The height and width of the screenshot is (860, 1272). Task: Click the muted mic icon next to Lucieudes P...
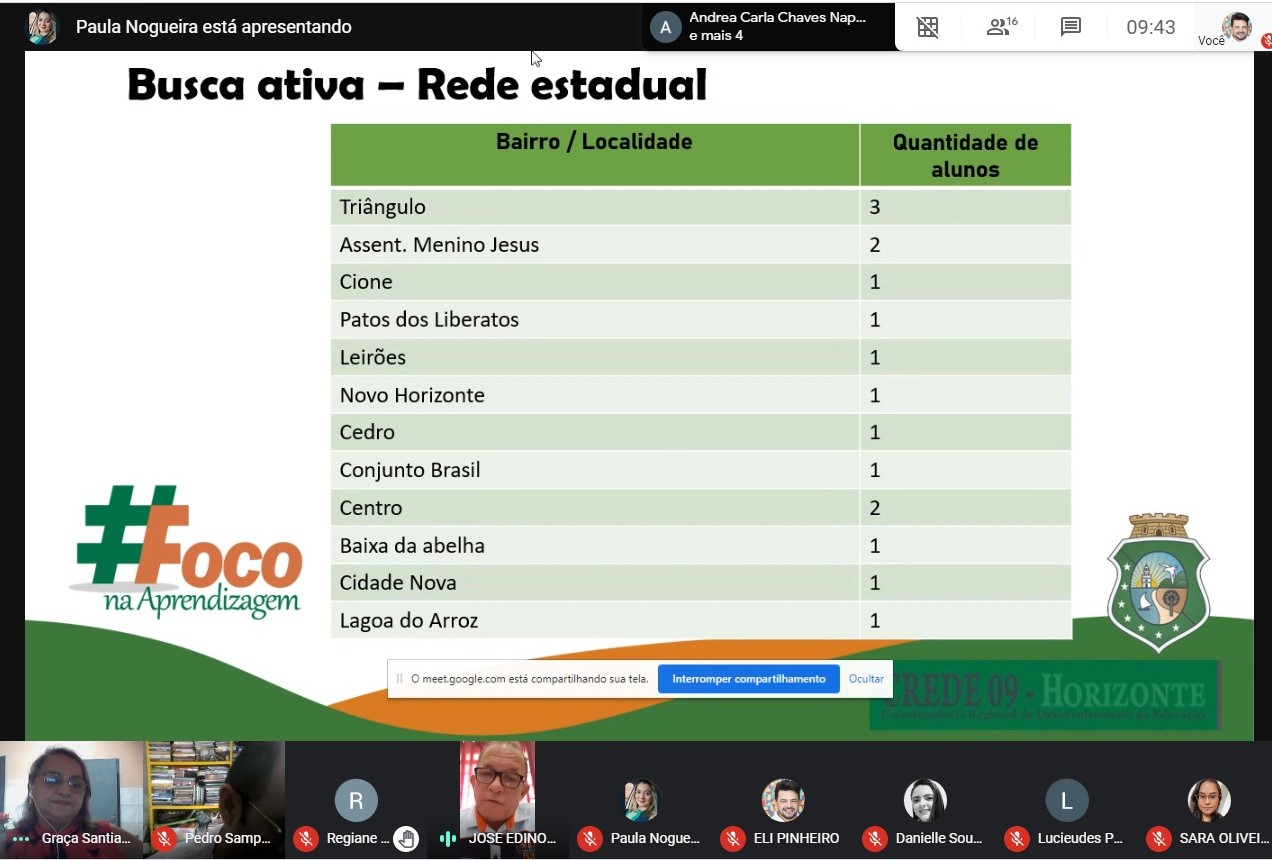[1017, 839]
